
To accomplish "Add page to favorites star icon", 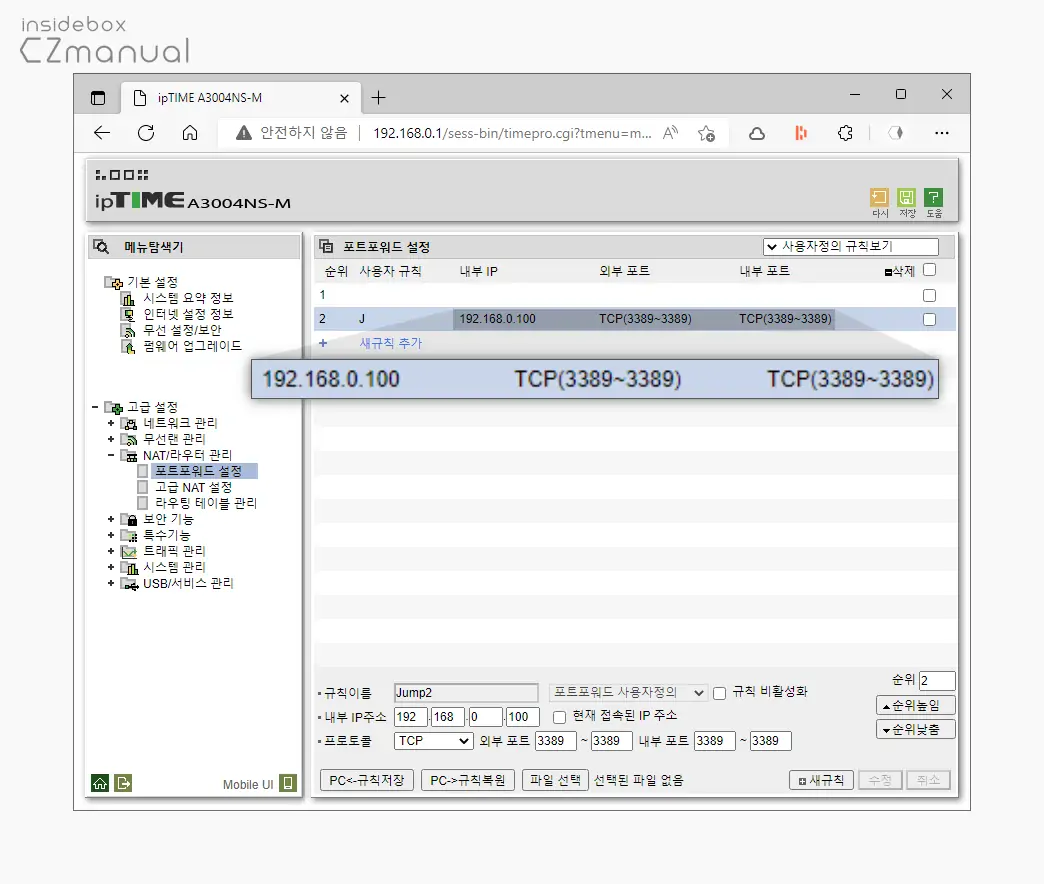I will pyautogui.click(x=706, y=133).
